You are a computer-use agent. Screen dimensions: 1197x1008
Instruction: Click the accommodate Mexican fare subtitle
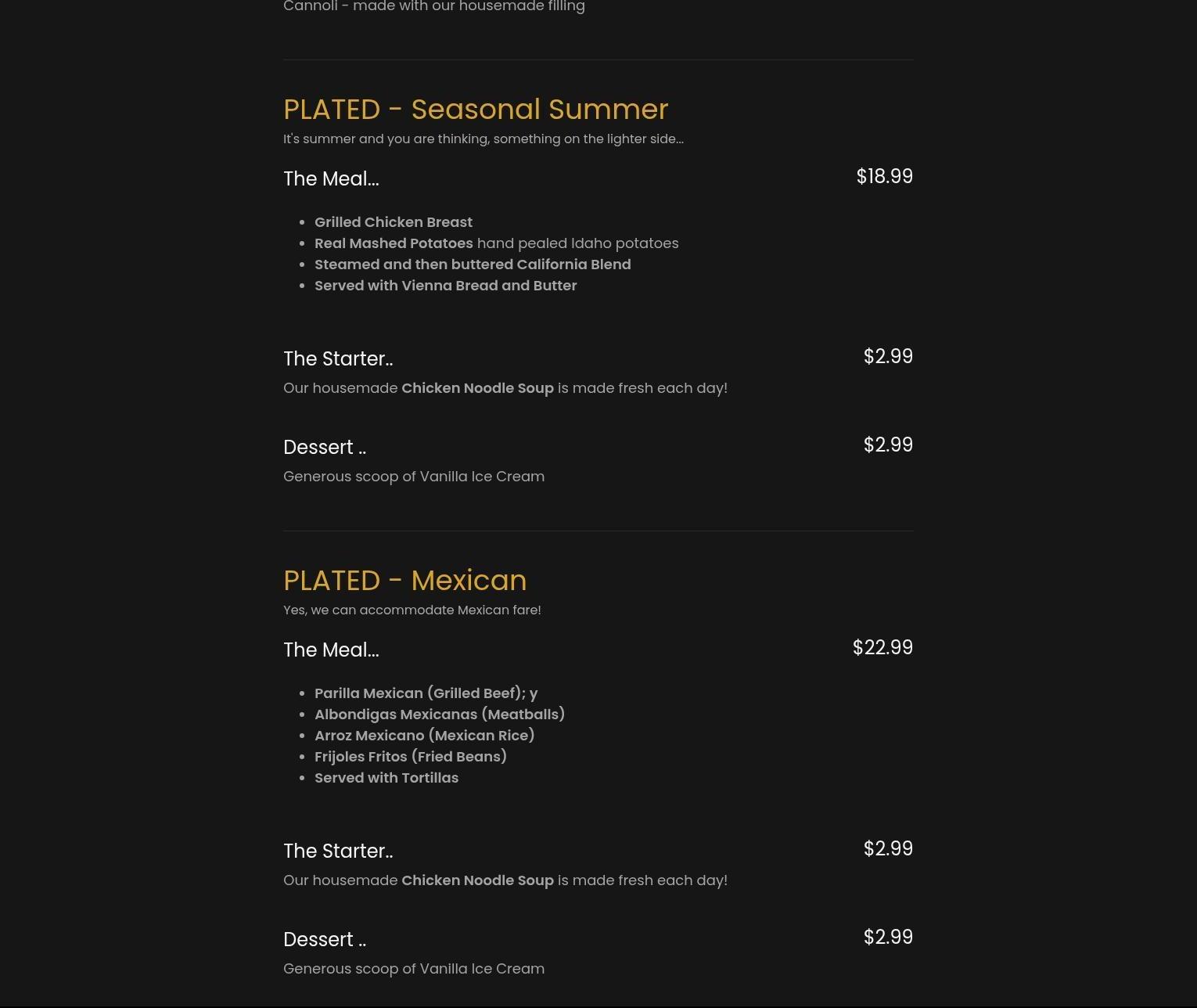point(412,610)
